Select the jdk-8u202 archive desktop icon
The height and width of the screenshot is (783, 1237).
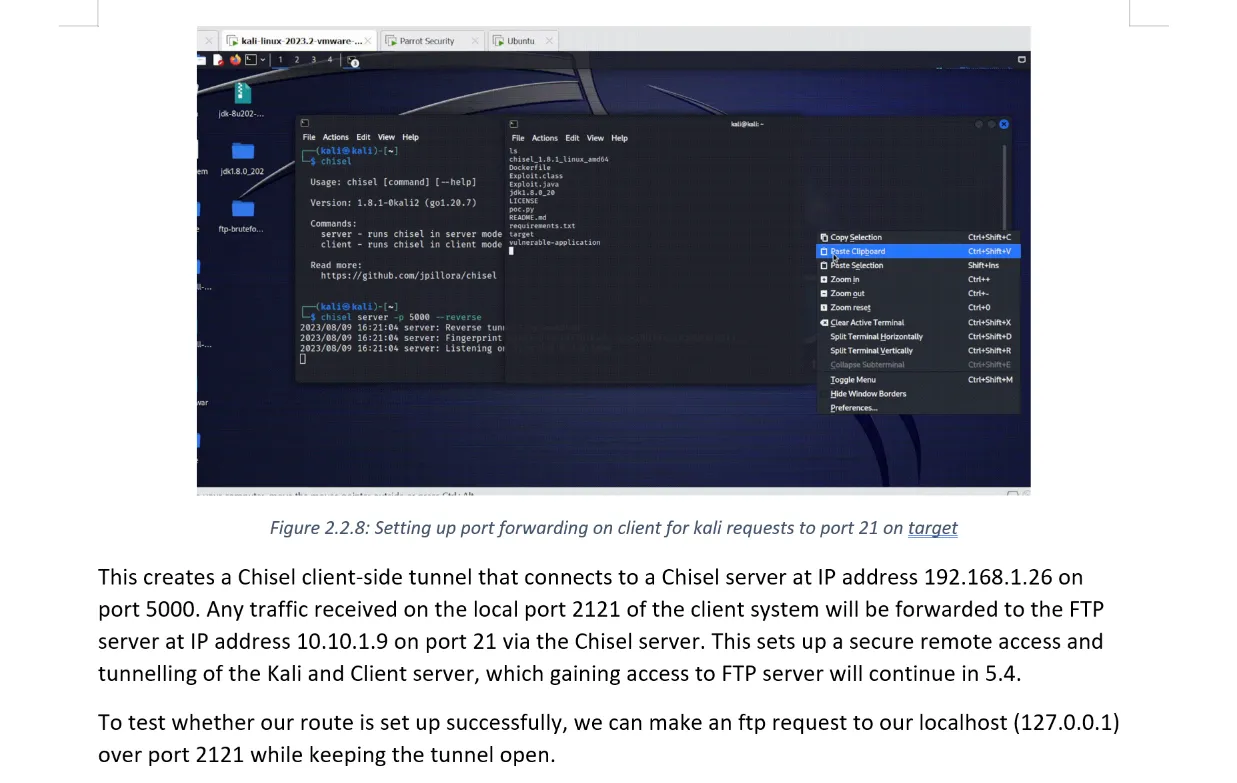tap(242, 100)
